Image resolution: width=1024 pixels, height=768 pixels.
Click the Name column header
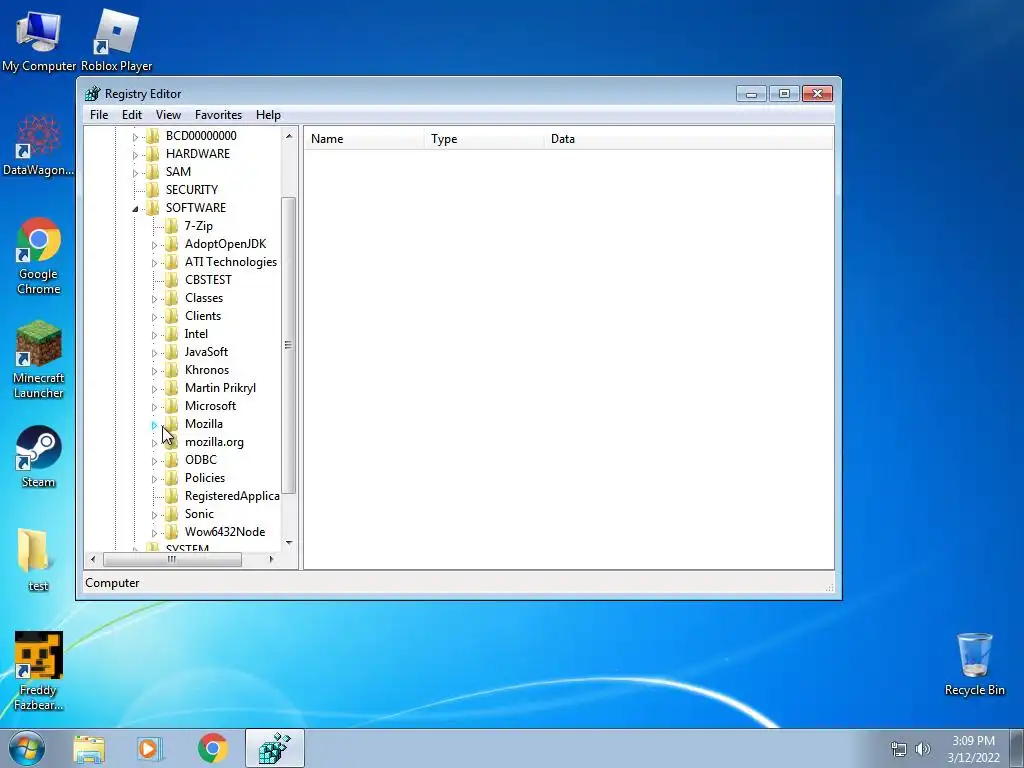point(364,139)
